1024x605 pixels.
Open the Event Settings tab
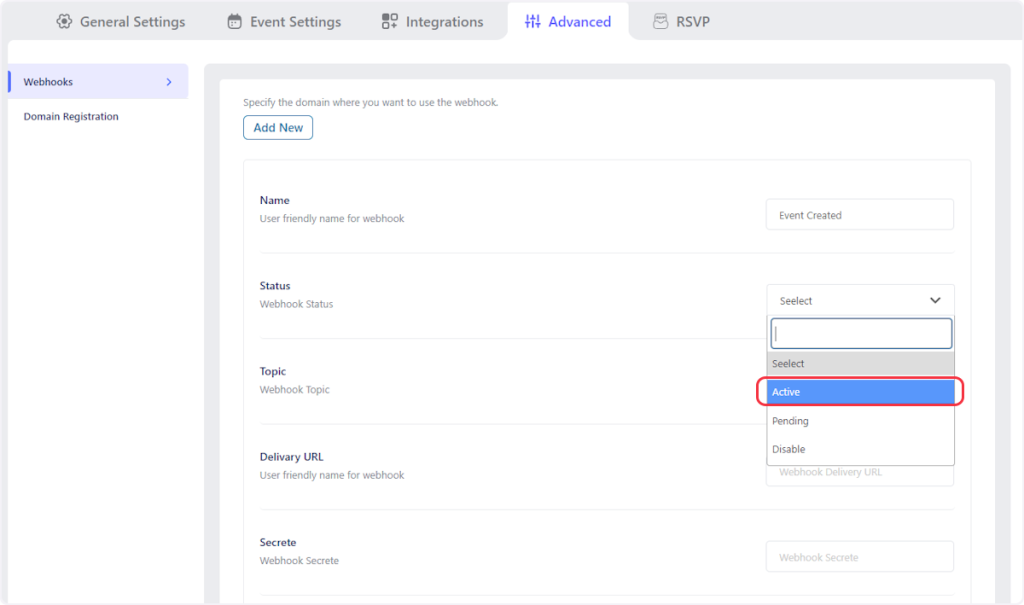click(x=295, y=21)
